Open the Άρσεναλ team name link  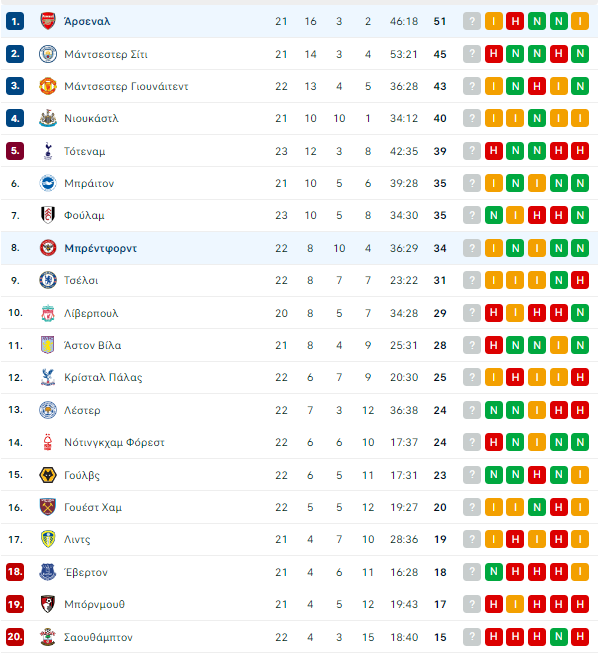point(87,21)
